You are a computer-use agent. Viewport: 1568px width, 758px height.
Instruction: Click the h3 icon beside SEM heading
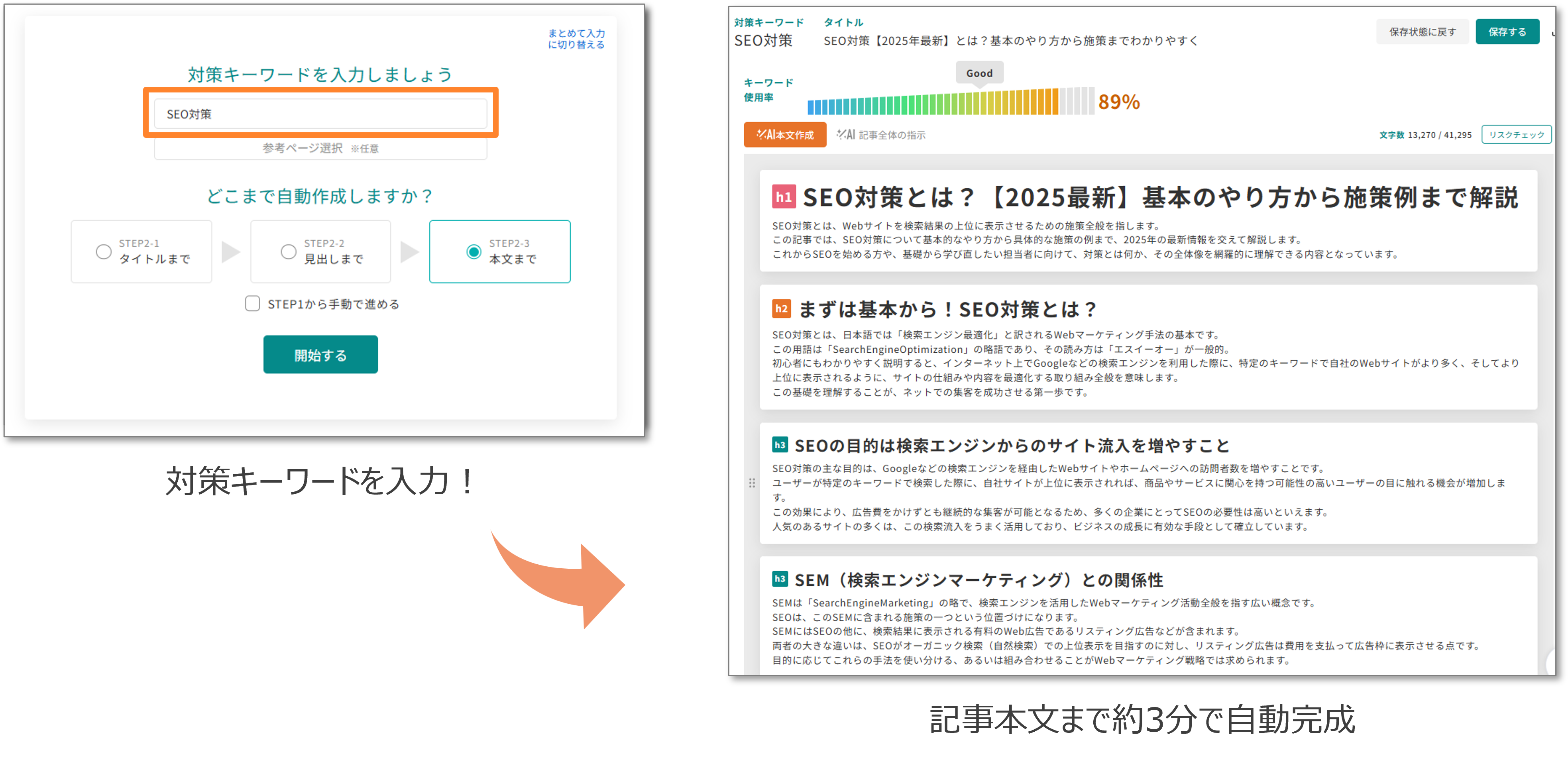pyautogui.click(x=780, y=579)
